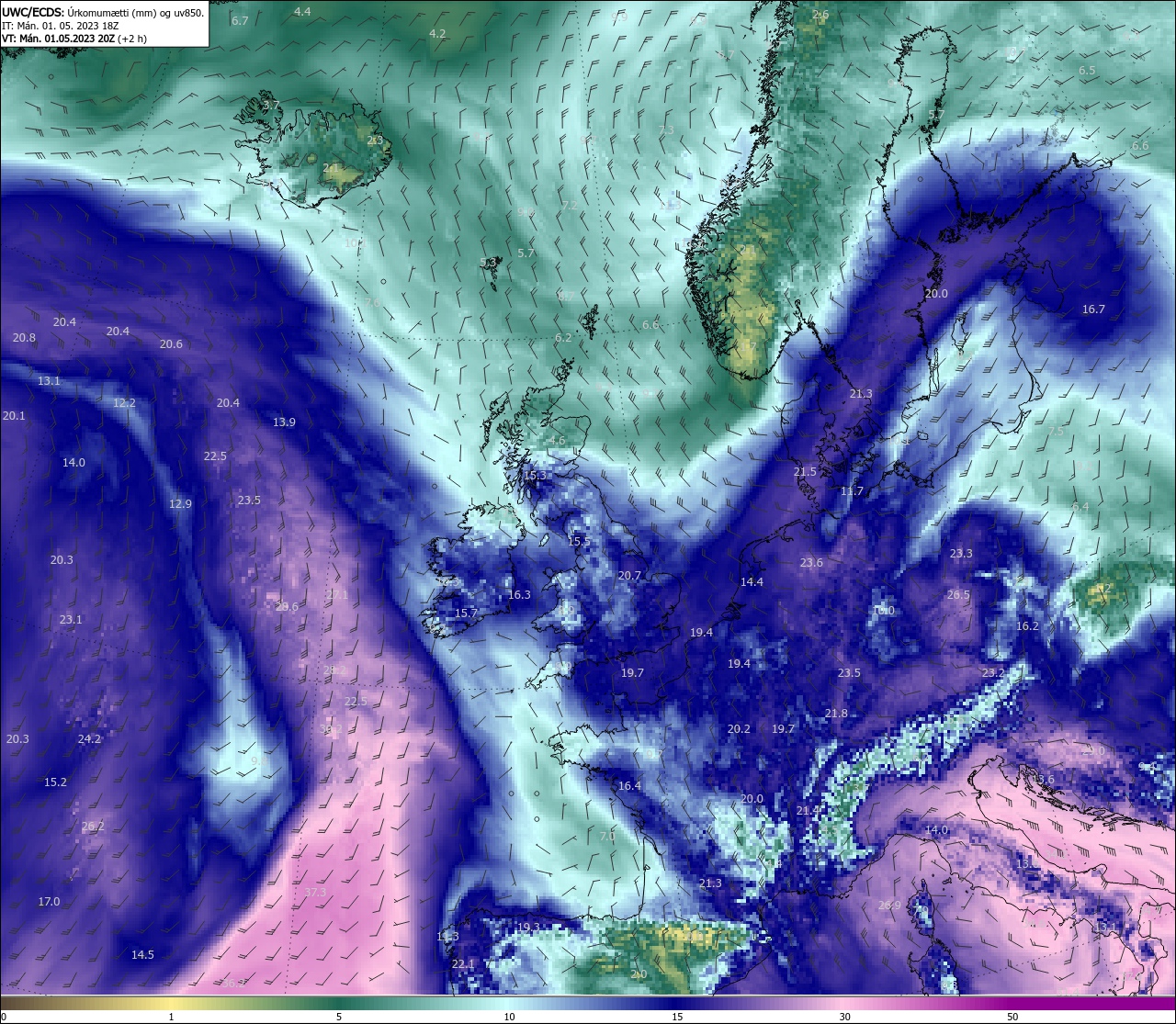Select the 4.2 data label
This screenshot has height=1024, width=1176.
pos(437,34)
